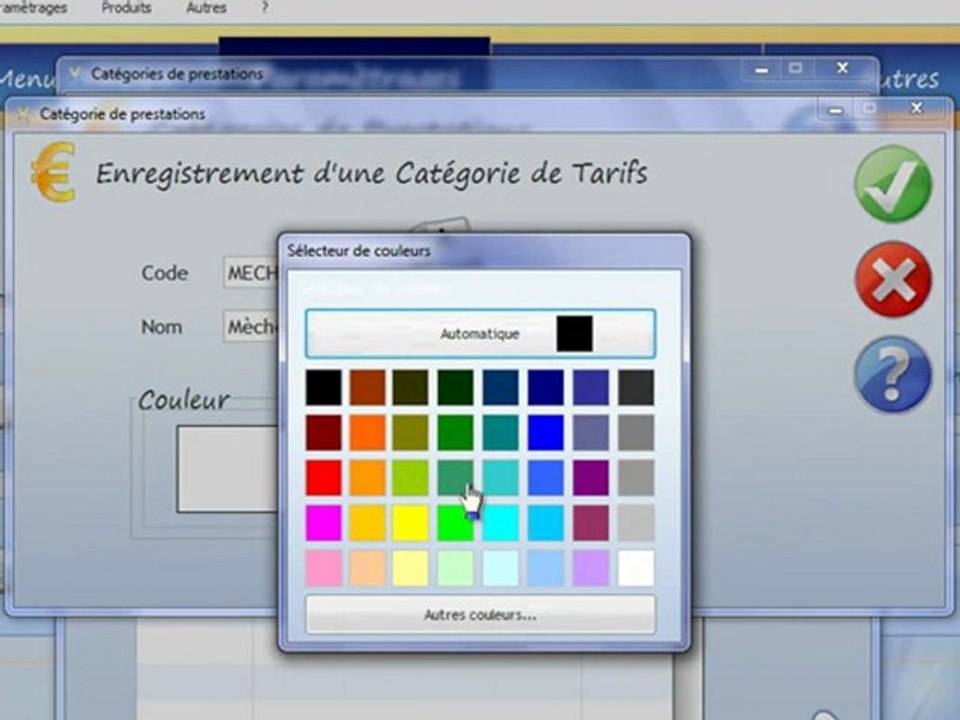
Task: Choose the pink swatch in bottom row
Action: point(323,568)
